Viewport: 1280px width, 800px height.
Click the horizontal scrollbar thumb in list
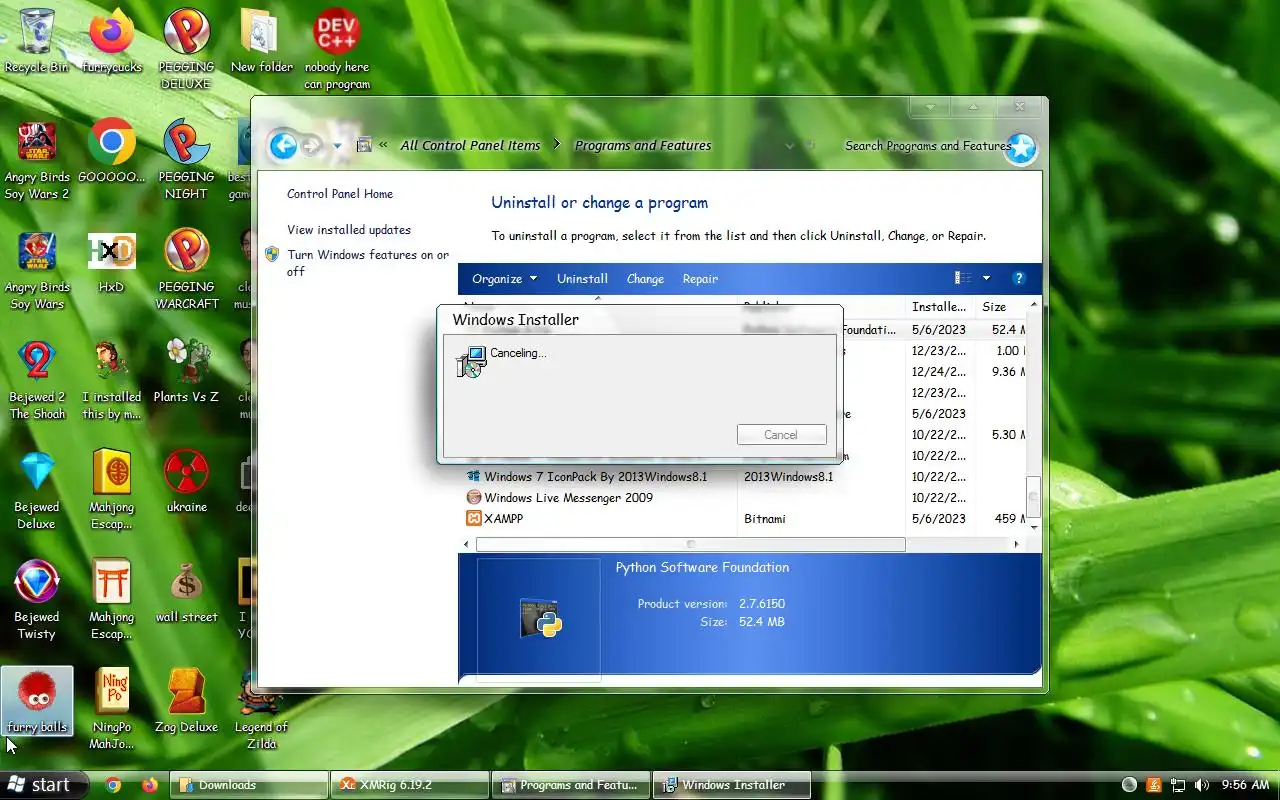coord(690,544)
